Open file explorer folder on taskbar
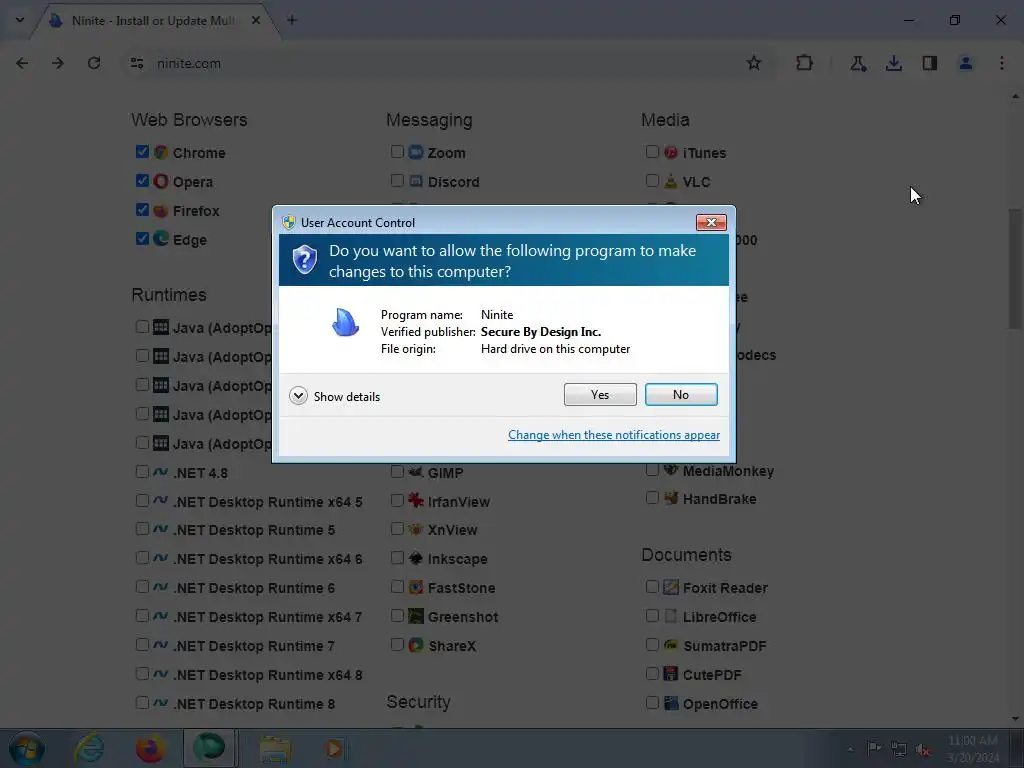 click(275, 748)
